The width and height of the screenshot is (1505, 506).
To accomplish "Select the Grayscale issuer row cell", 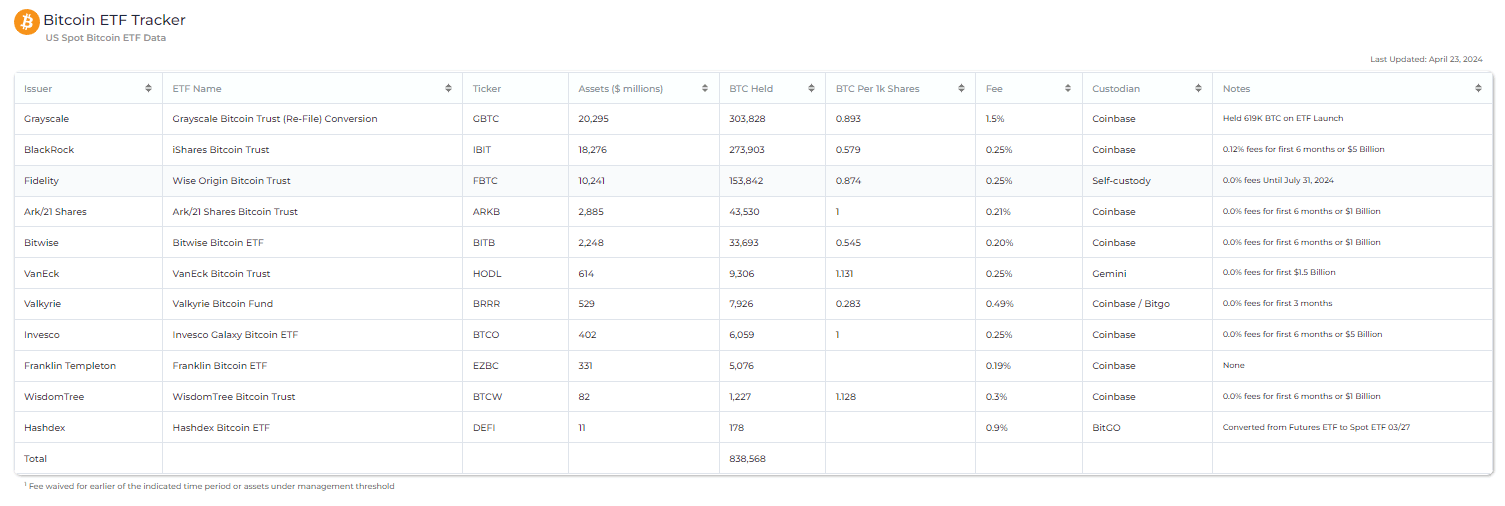I will coord(47,119).
